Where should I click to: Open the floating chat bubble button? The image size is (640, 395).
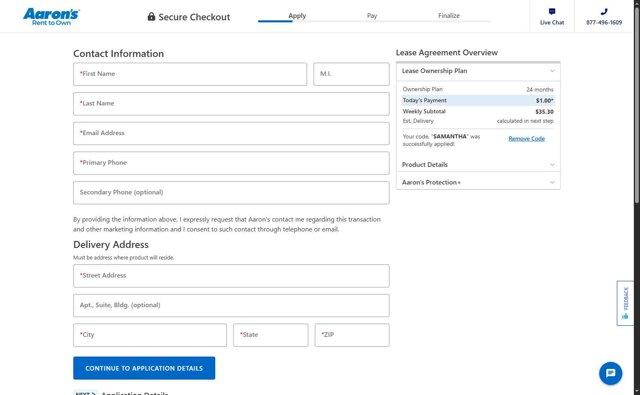pyautogui.click(x=611, y=373)
